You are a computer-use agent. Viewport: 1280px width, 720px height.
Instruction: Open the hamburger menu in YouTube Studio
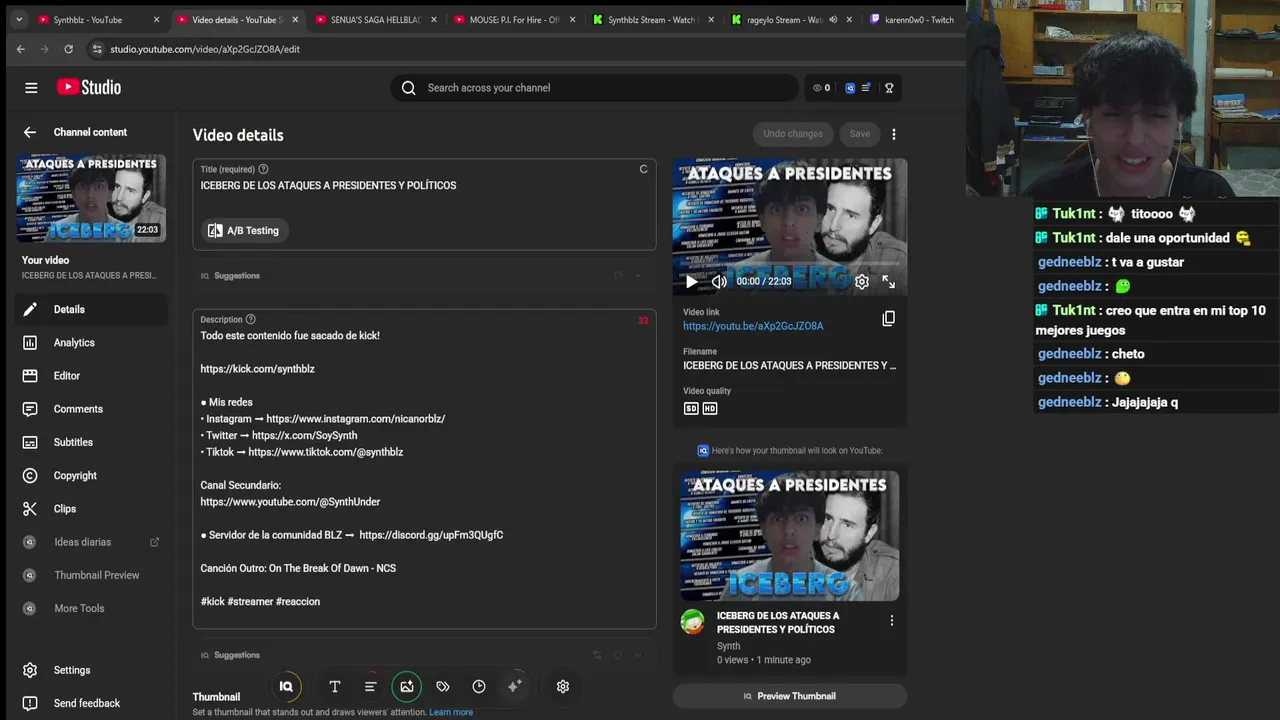click(31, 88)
